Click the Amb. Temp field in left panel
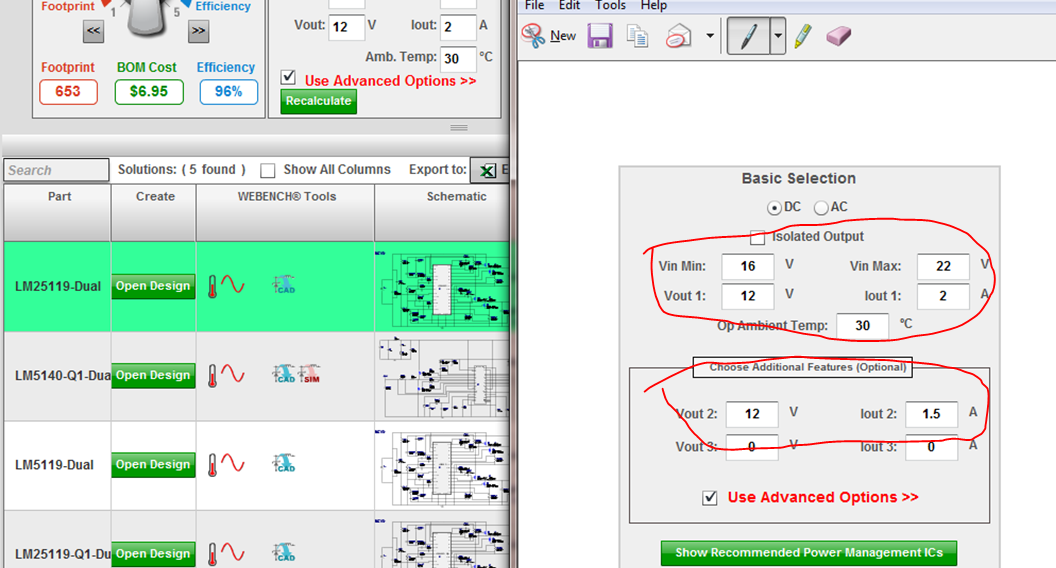Screen dimensions: 1056x568 point(458,59)
